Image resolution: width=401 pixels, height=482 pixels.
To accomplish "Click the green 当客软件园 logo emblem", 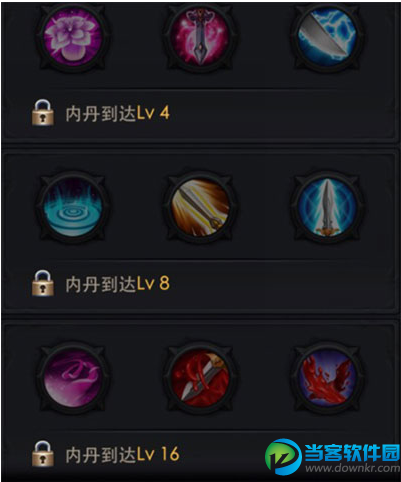I will (x=283, y=456).
